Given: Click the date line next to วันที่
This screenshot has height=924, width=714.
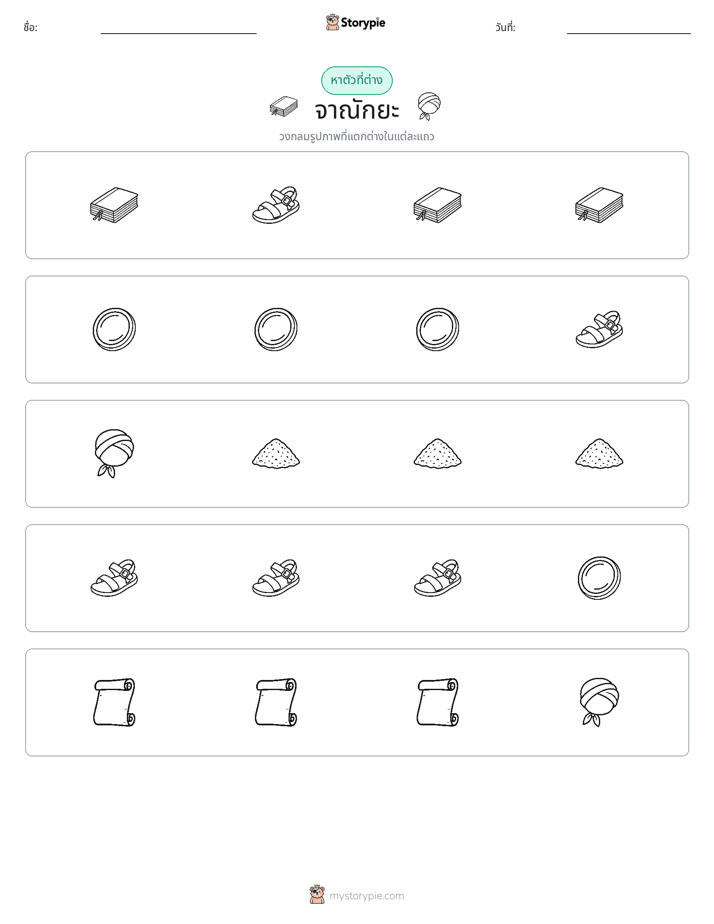Looking at the screenshot, I should point(629,33).
